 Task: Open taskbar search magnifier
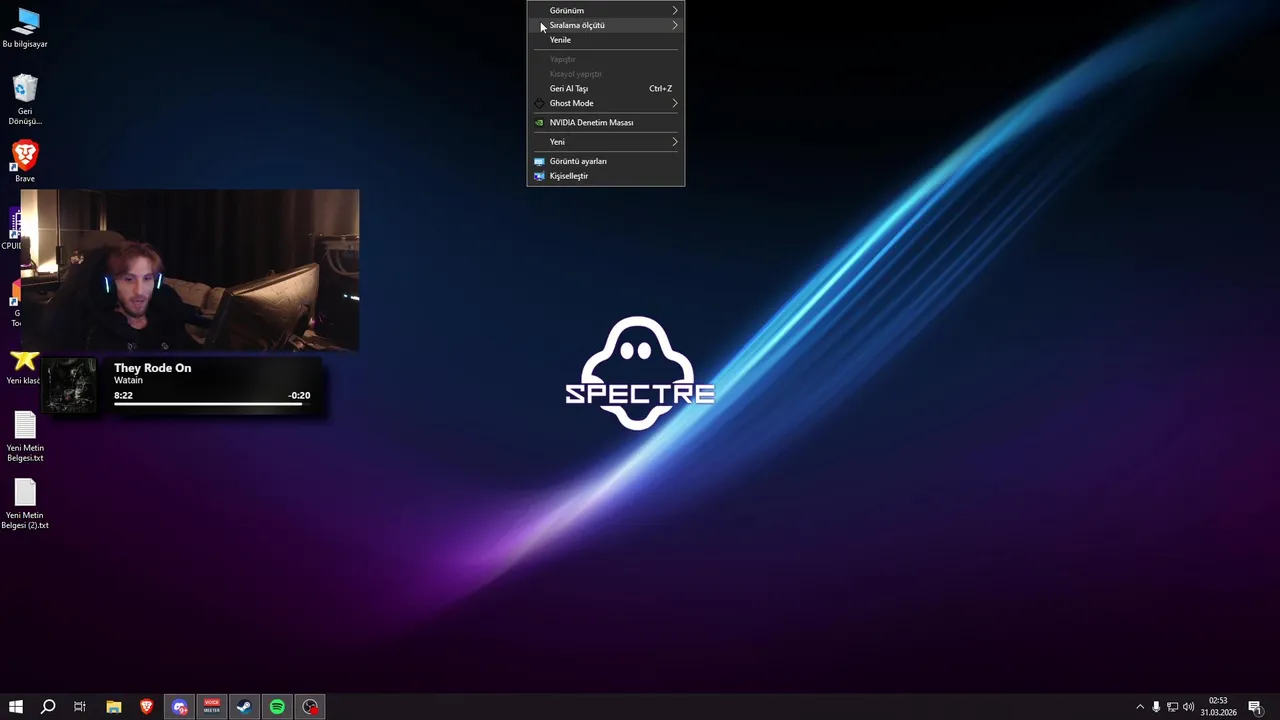pyautogui.click(x=47, y=707)
